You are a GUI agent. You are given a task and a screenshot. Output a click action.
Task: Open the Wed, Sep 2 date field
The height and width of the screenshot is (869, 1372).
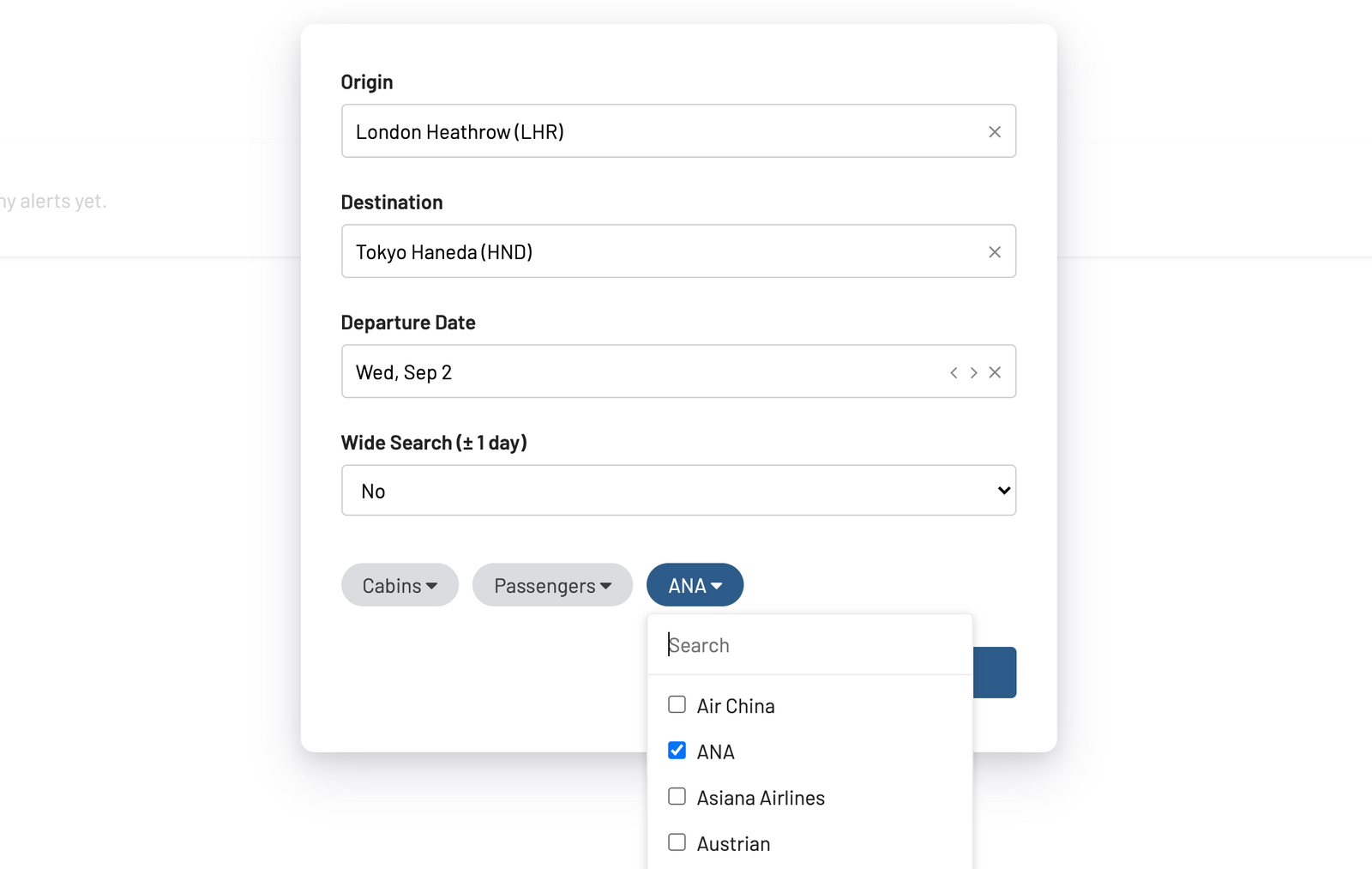coord(643,371)
